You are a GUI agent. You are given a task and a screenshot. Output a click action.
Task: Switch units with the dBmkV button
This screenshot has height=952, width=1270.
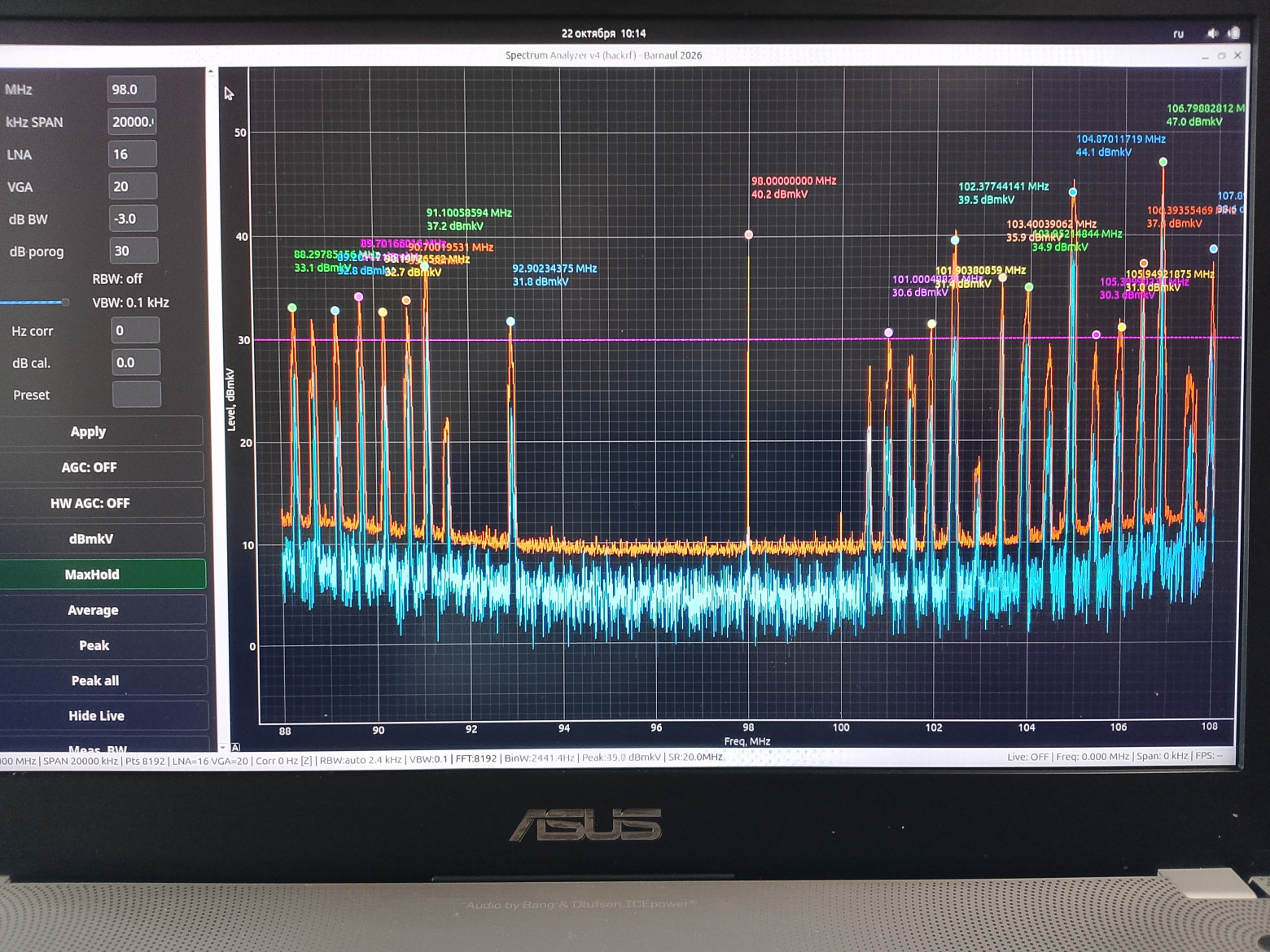pyautogui.click(x=103, y=539)
